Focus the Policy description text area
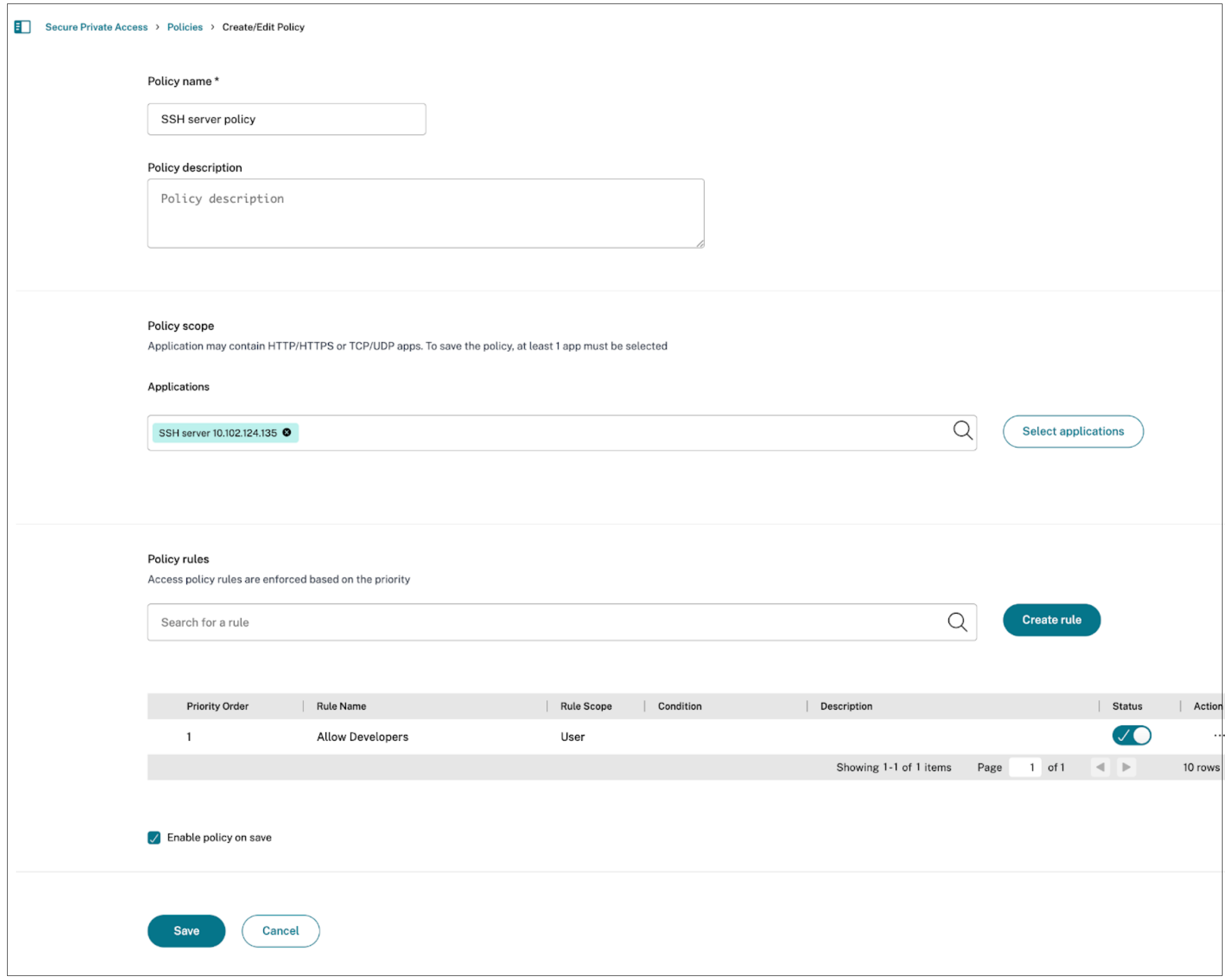This screenshot has width=1225, height=980. click(425, 214)
